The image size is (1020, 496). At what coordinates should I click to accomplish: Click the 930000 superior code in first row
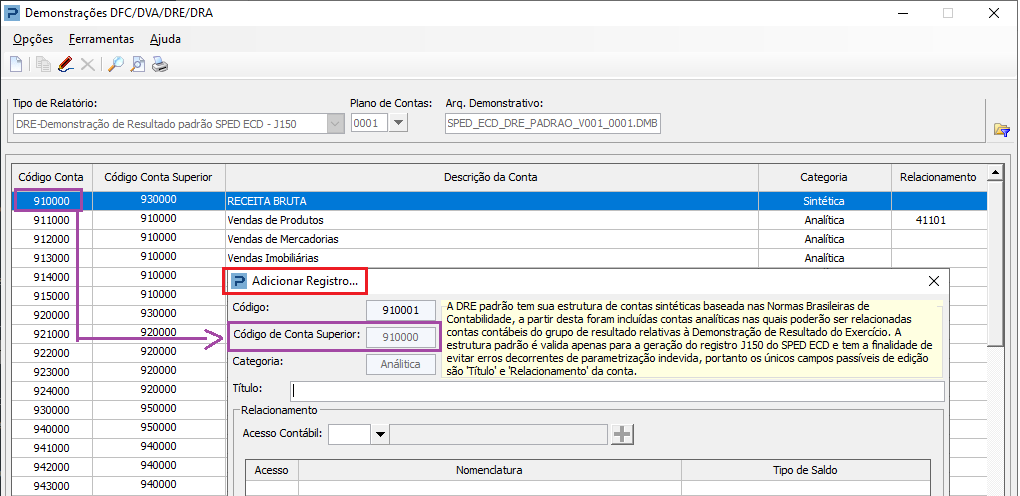click(x=159, y=201)
